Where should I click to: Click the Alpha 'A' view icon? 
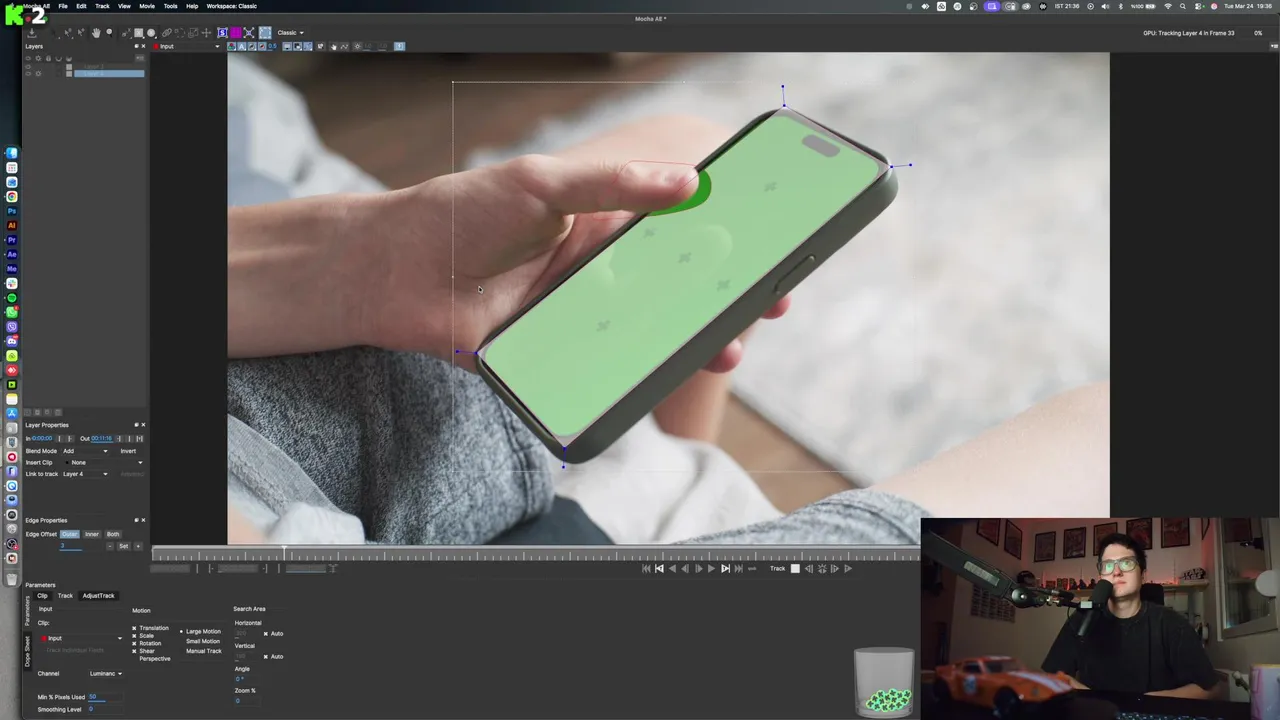(x=242, y=46)
